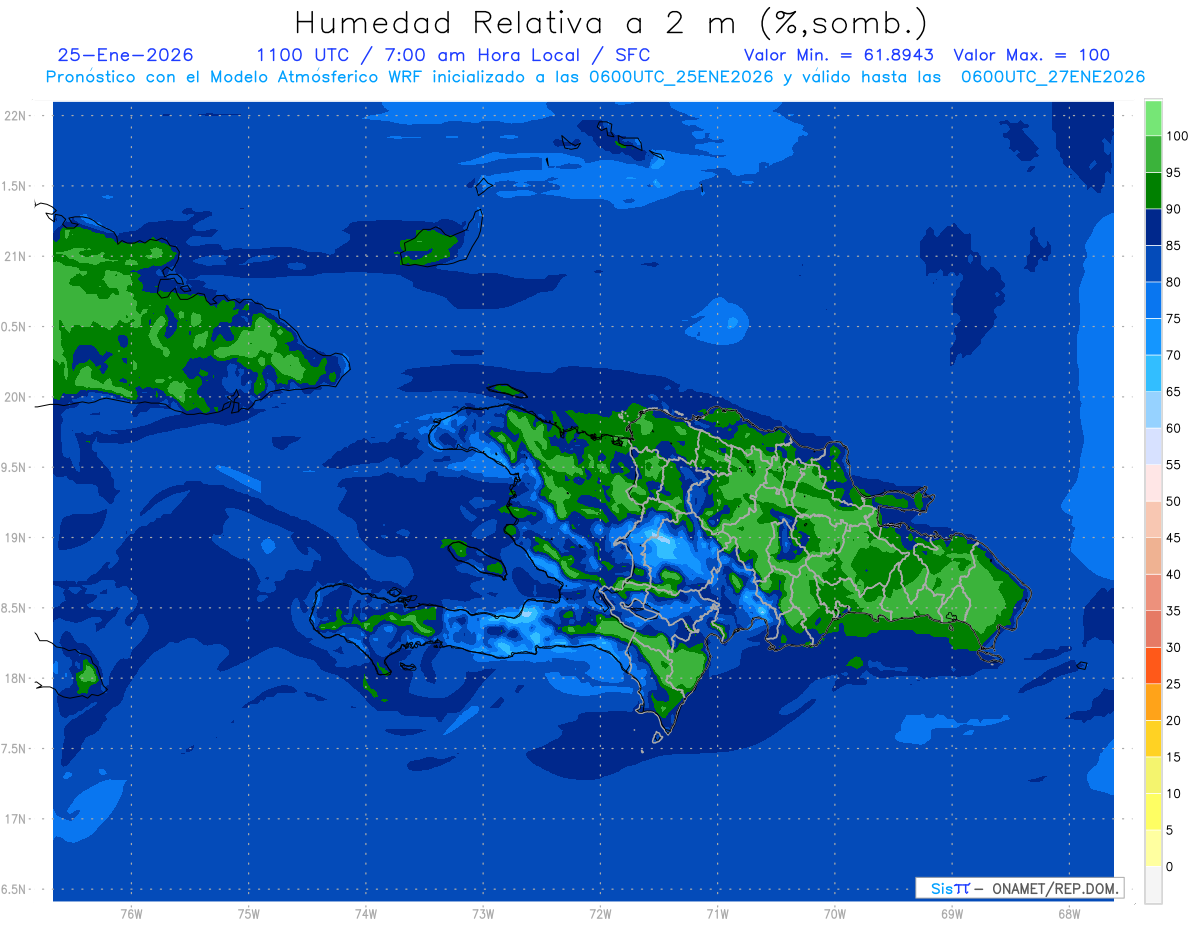Screen dimensions: 1200x927
Task: Click the legend value '85'
Action: point(1174,246)
